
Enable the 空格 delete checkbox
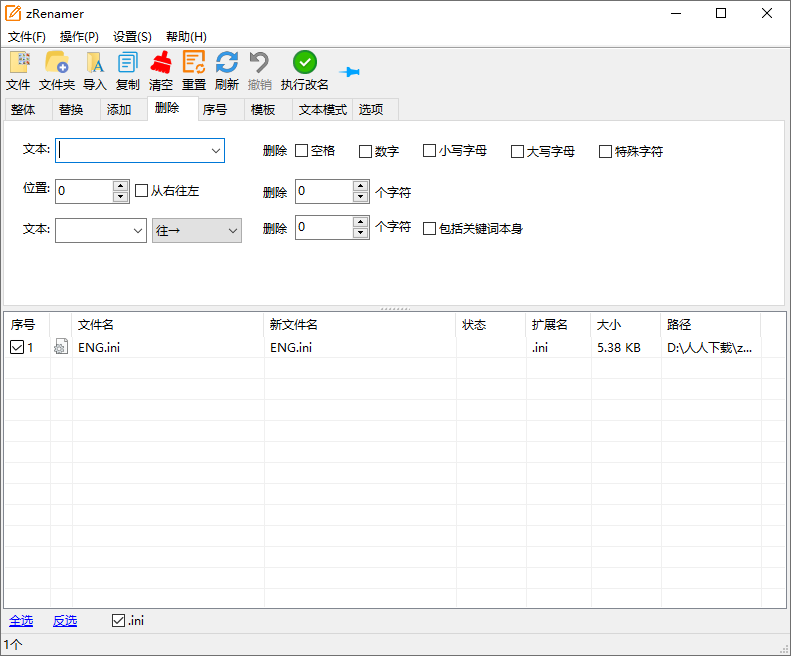301,150
